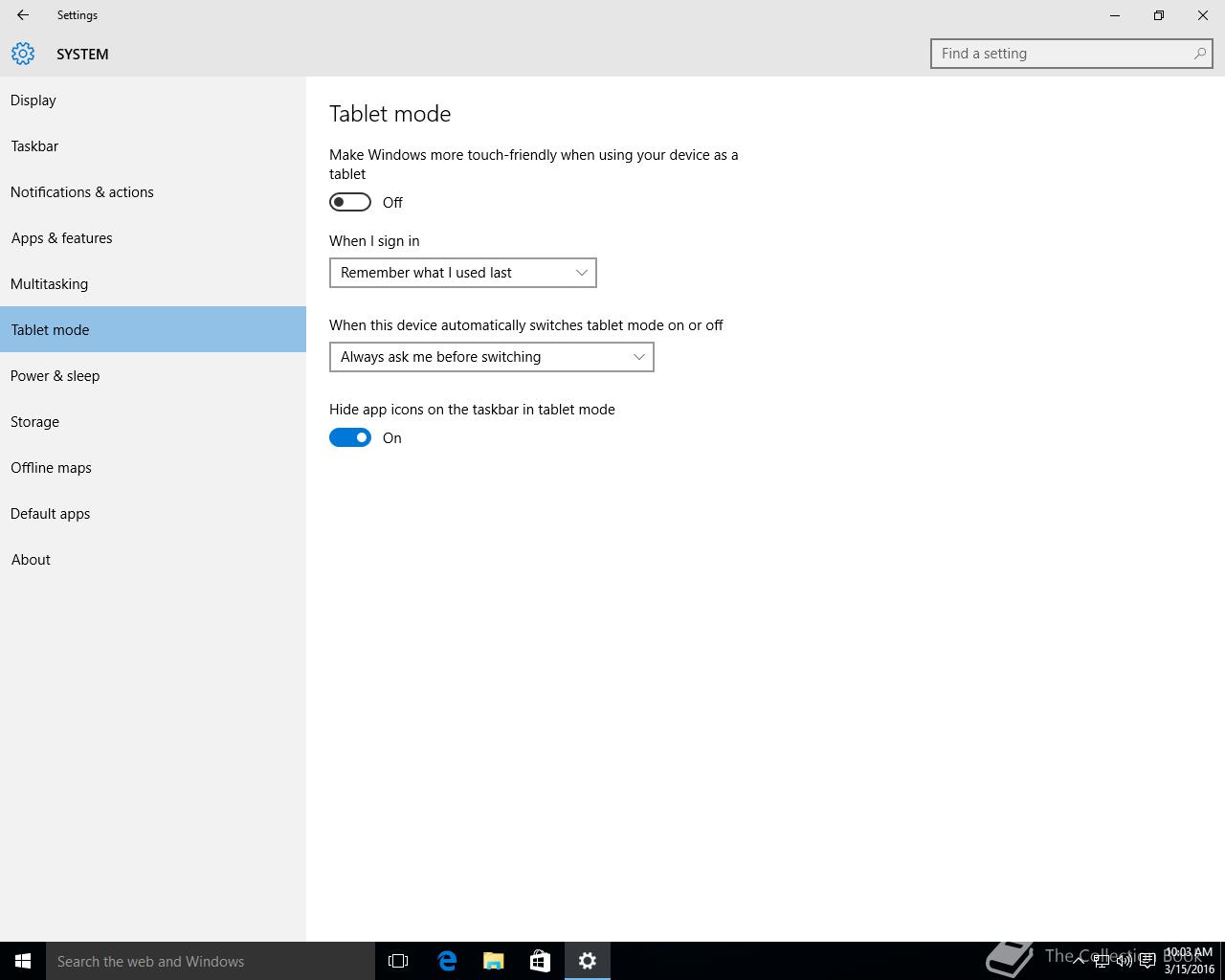Open File Explorer from the taskbar
The image size is (1225, 980).
pyautogui.click(x=493, y=961)
